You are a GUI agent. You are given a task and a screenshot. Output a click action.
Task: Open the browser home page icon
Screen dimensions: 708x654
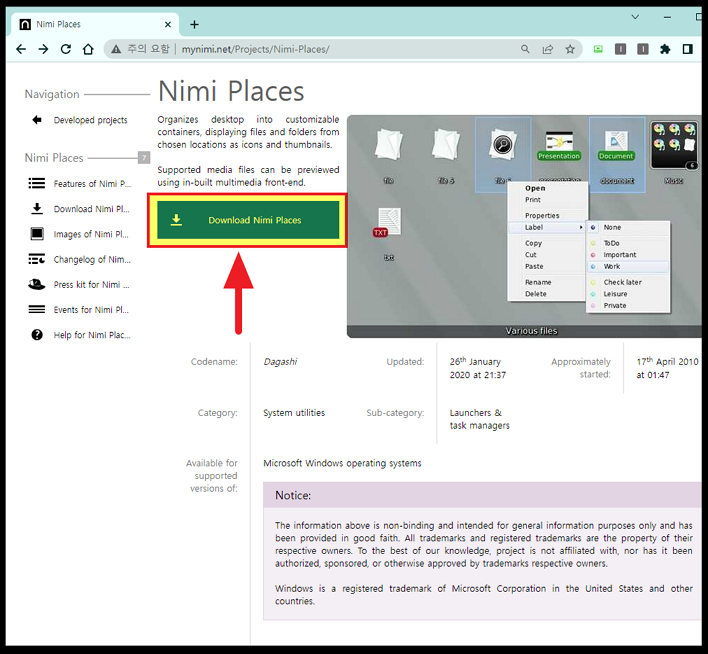pos(88,49)
